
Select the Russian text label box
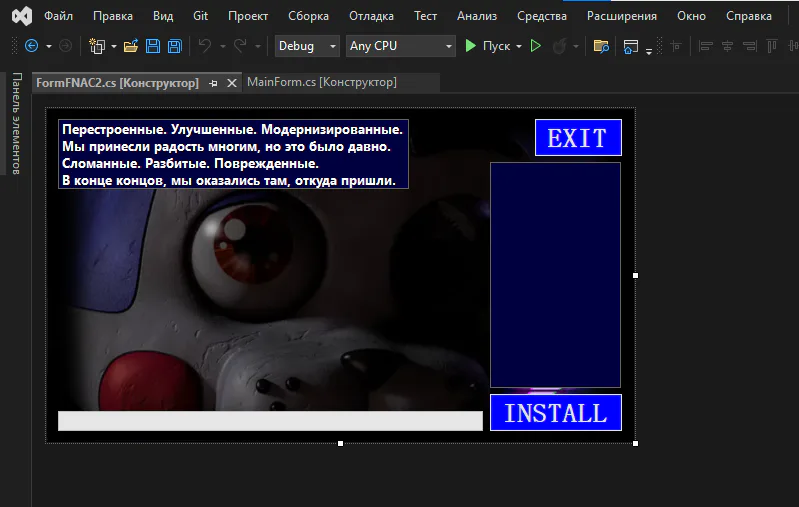click(x=233, y=154)
